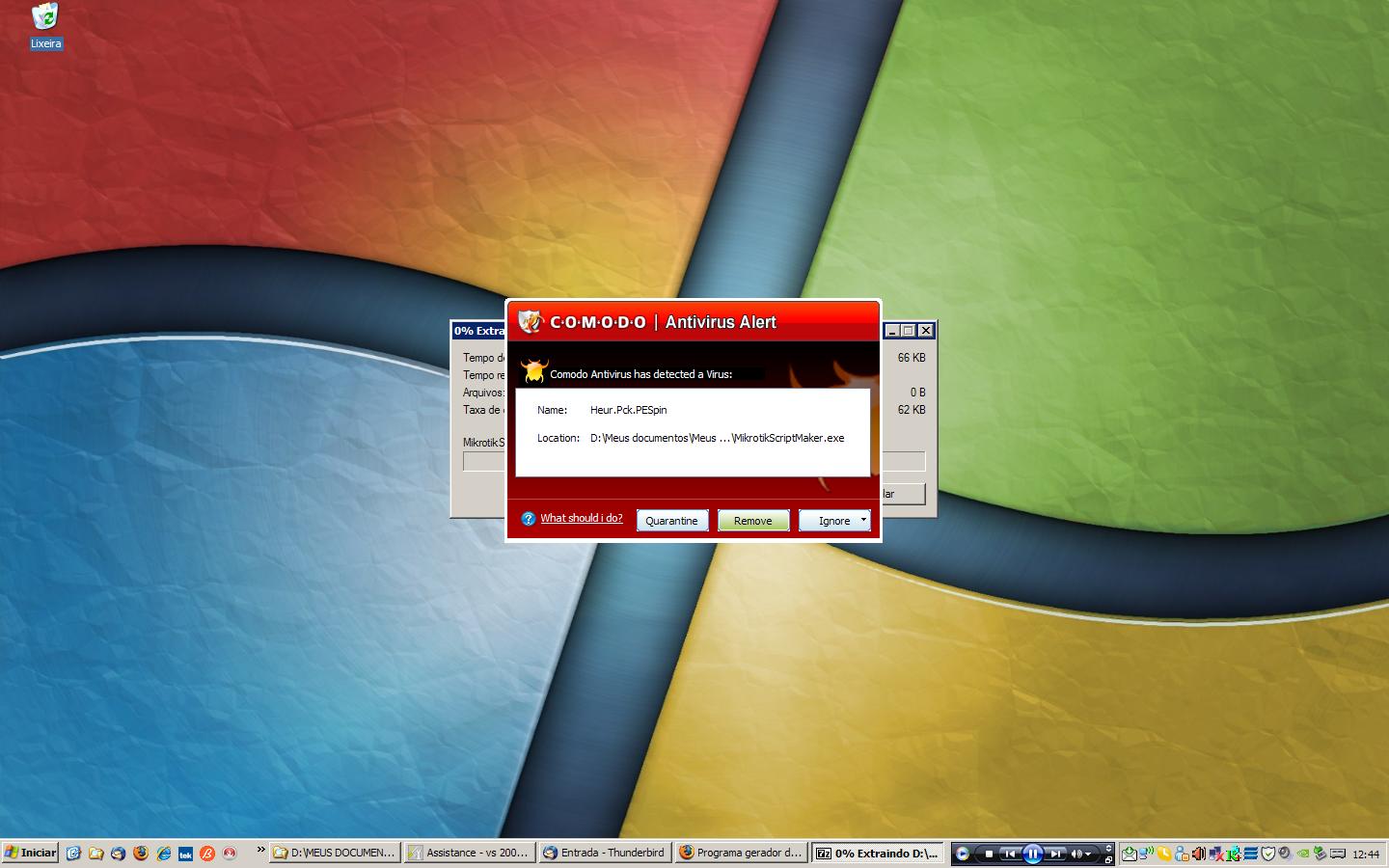Open the Comodo shield tray icon
Viewport: 1389px width, 868px height.
(x=1268, y=854)
